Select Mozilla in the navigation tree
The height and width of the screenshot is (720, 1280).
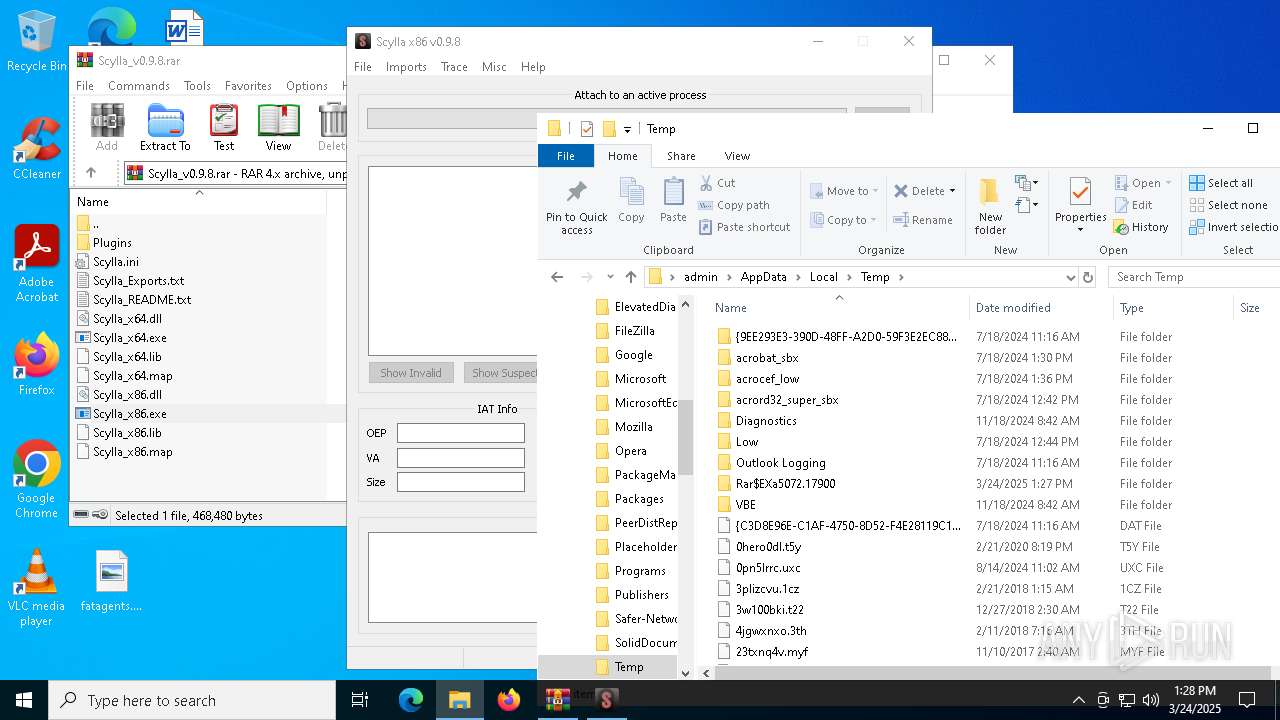click(x=634, y=427)
